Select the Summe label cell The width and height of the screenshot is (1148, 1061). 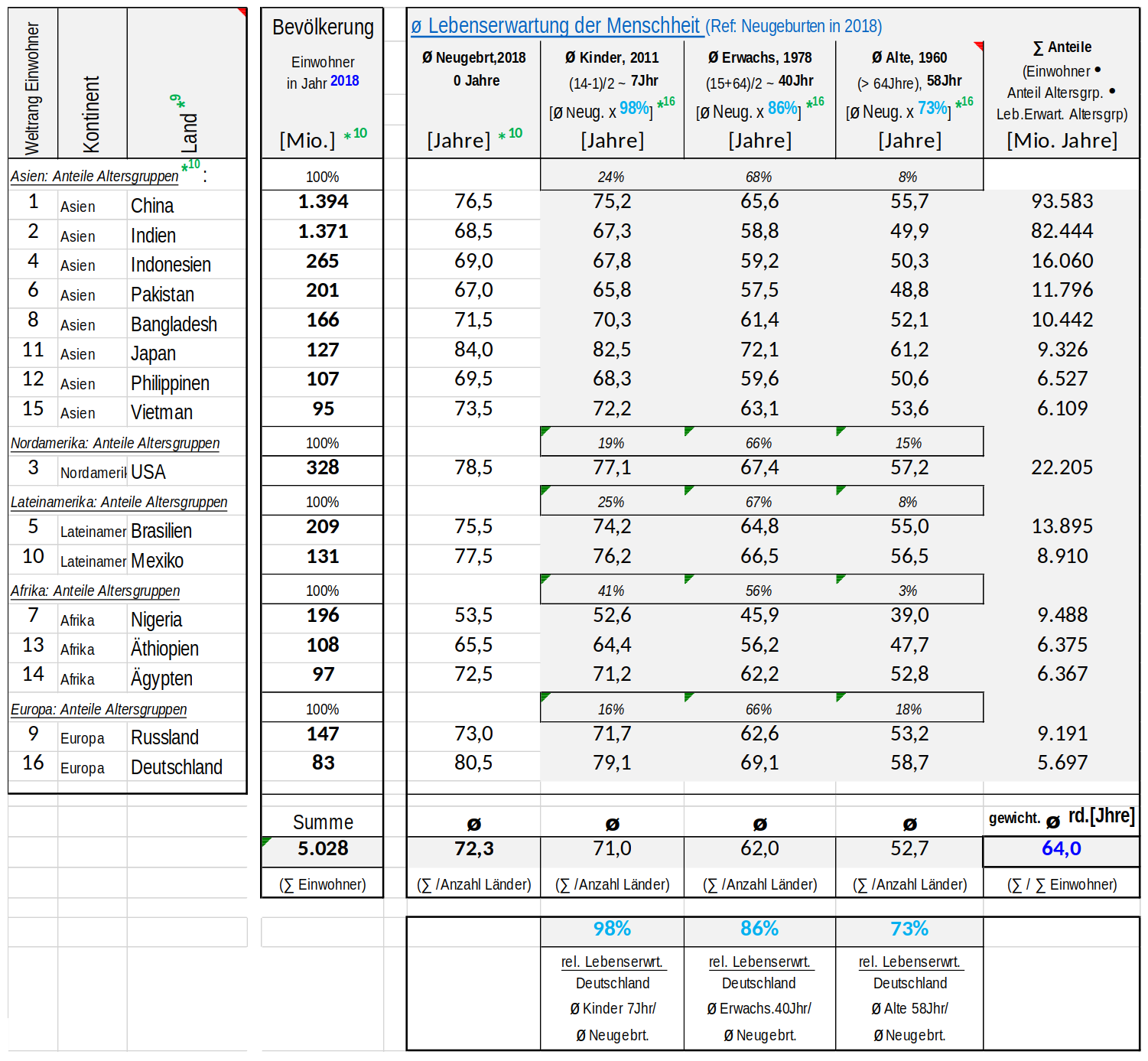tap(322, 822)
